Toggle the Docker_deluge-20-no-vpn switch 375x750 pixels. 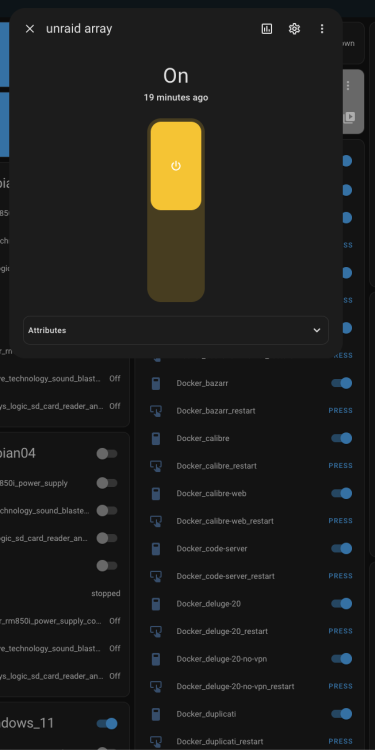click(x=342, y=659)
